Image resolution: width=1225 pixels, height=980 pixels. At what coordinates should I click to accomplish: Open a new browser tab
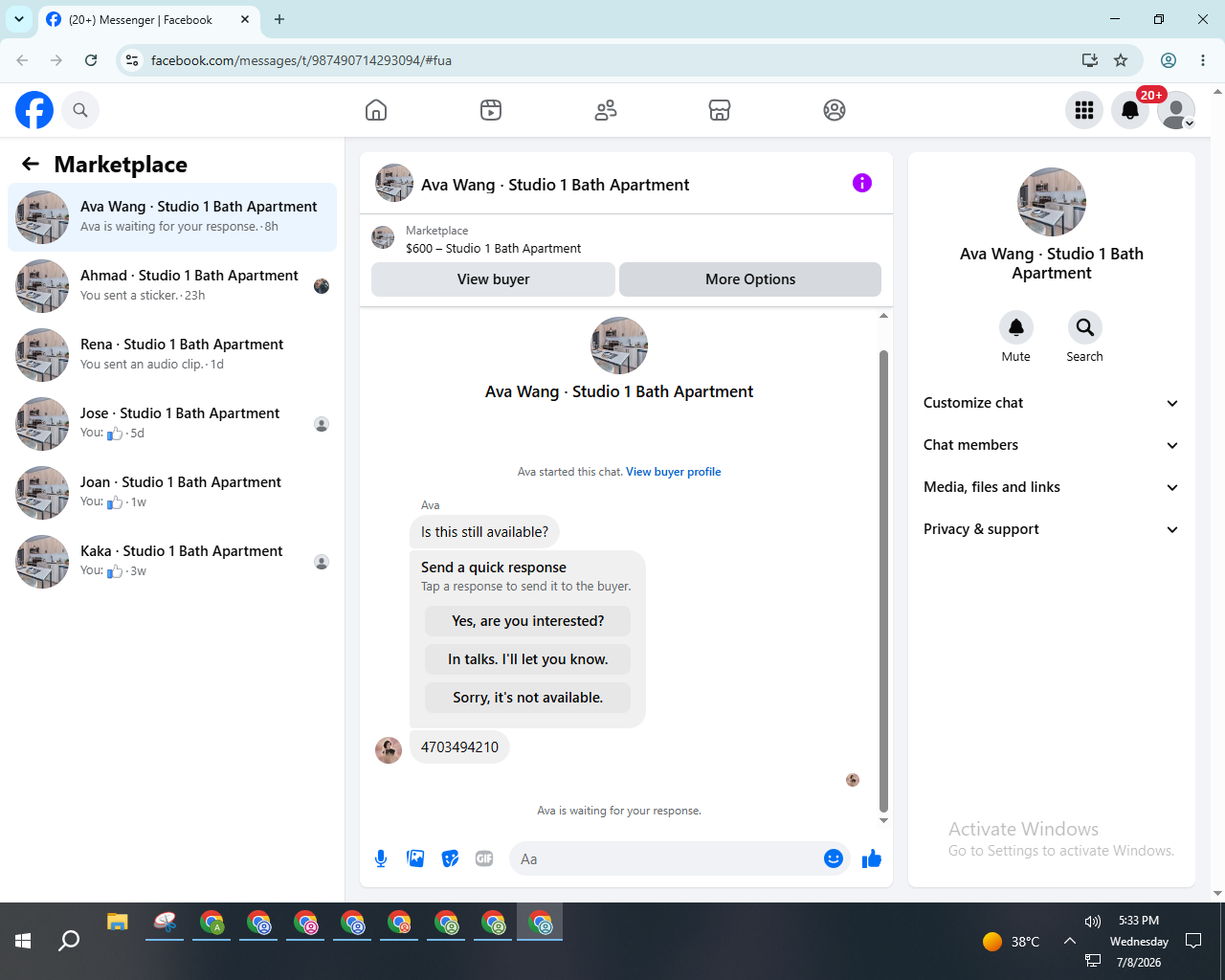tap(279, 19)
